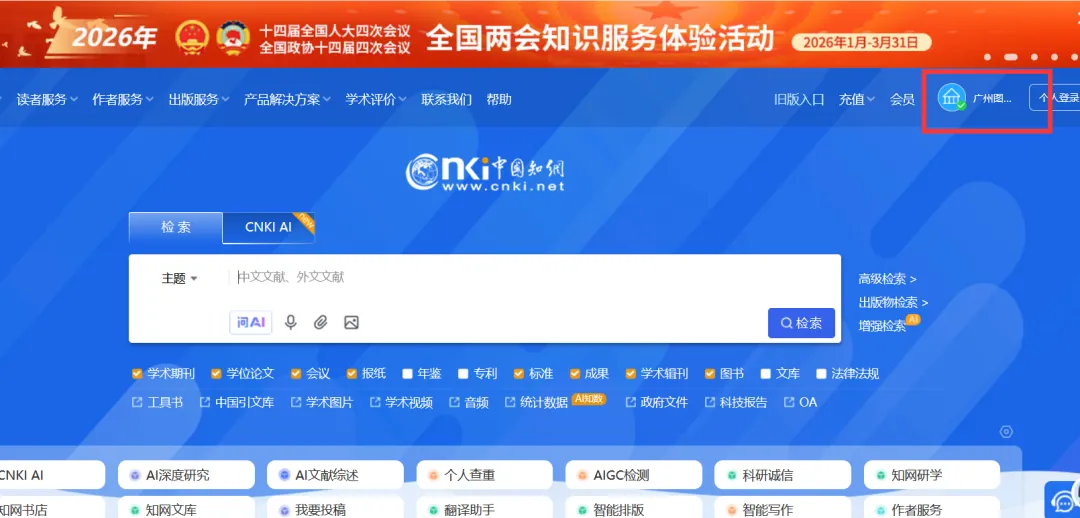Open the 我要投稿 card
The height and width of the screenshot is (518, 1080).
[335, 508]
